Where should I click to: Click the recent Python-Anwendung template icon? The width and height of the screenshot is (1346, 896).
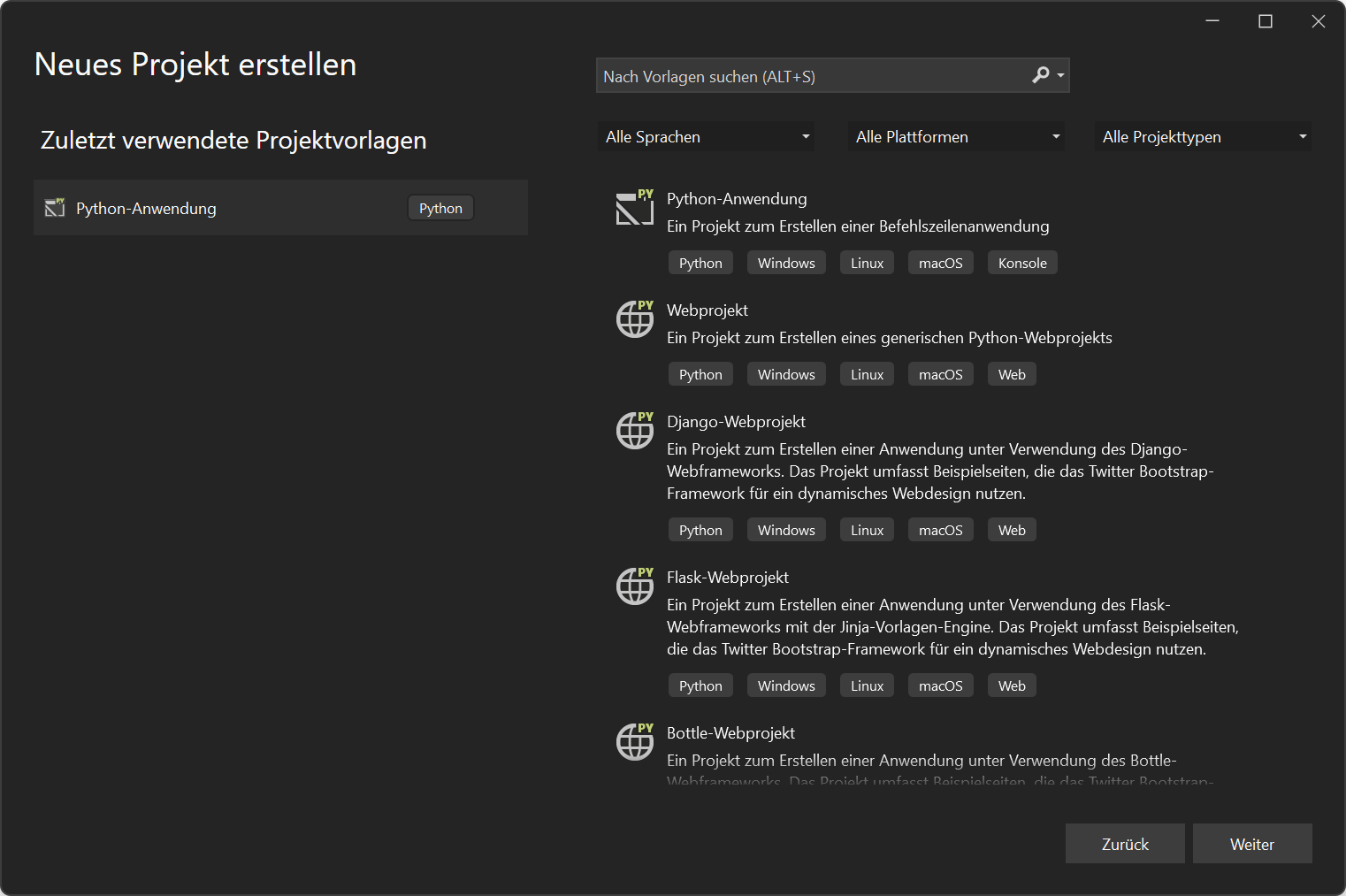[x=55, y=207]
